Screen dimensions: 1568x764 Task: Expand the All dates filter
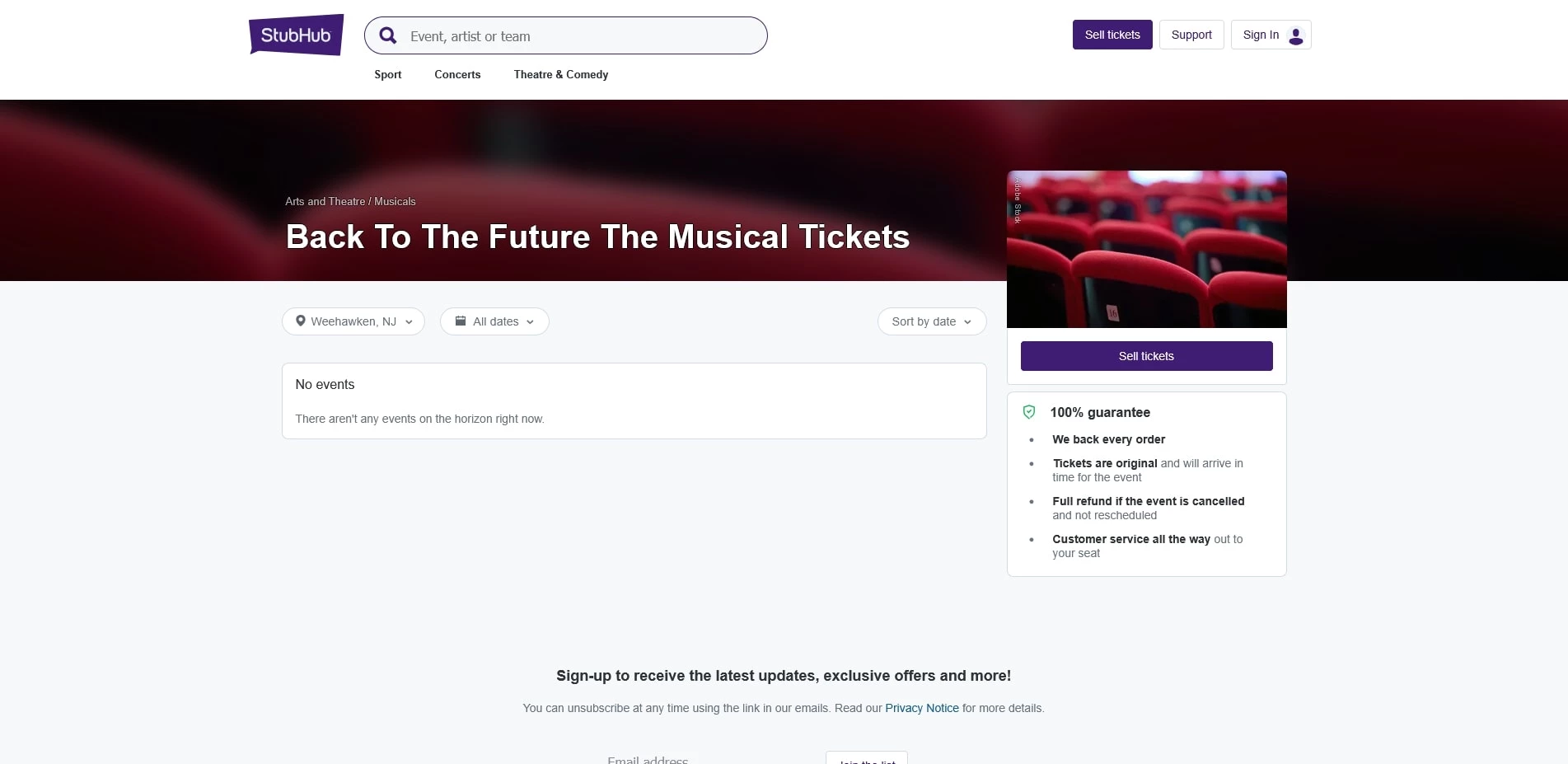click(x=494, y=321)
